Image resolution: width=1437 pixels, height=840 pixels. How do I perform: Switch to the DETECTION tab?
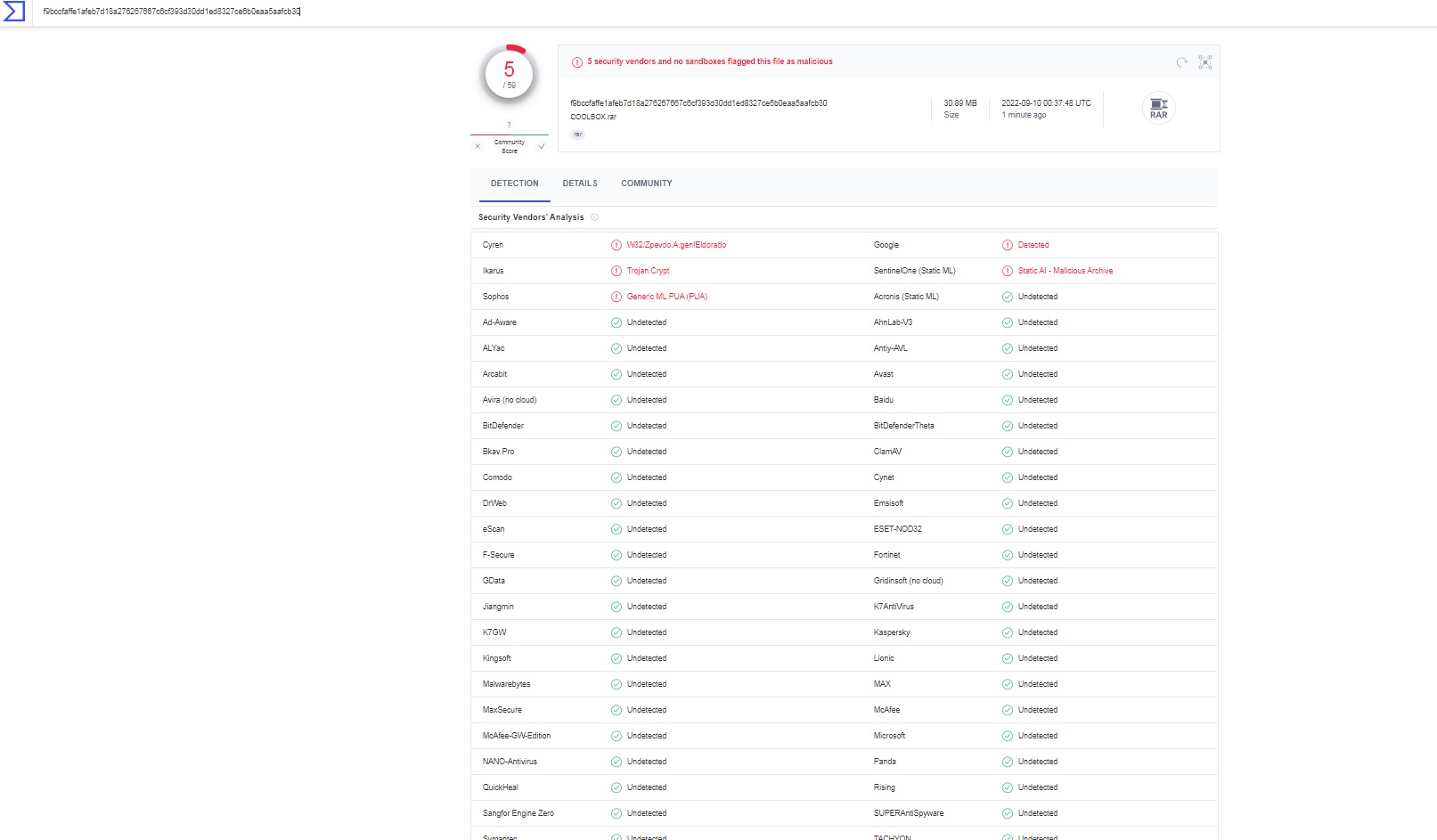514,183
